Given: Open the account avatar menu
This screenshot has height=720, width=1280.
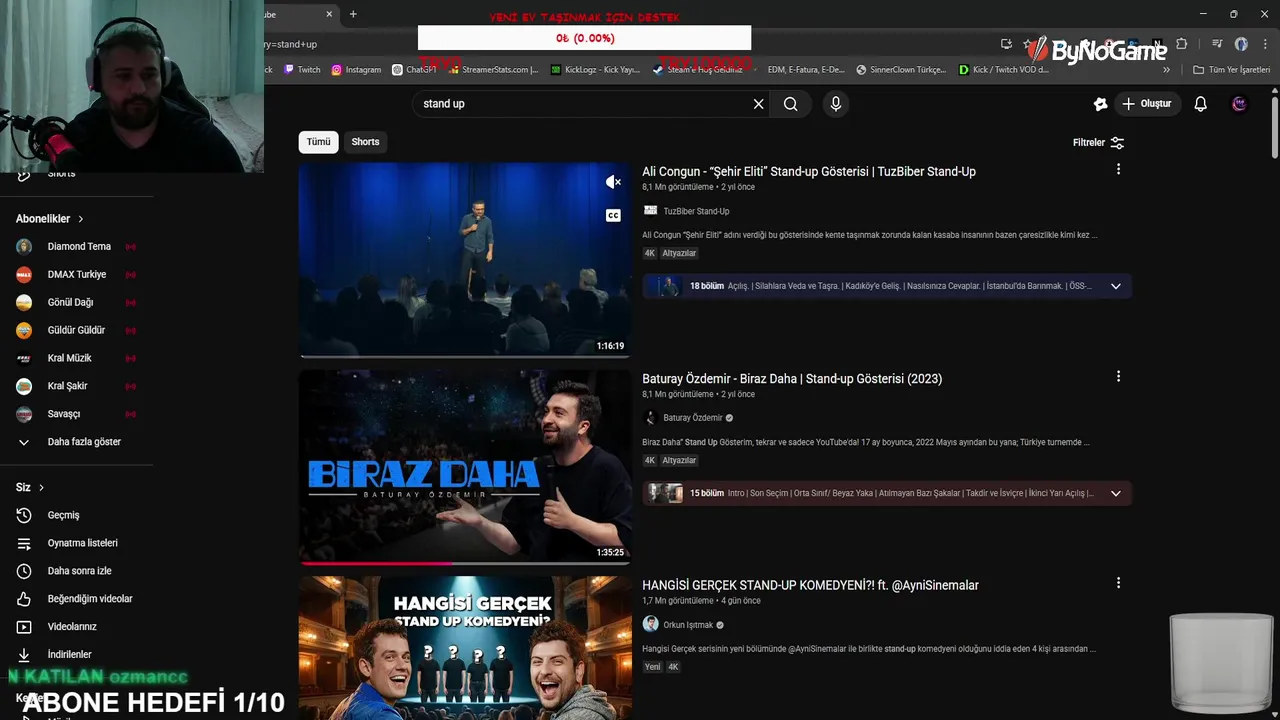Looking at the screenshot, I should tap(1239, 104).
